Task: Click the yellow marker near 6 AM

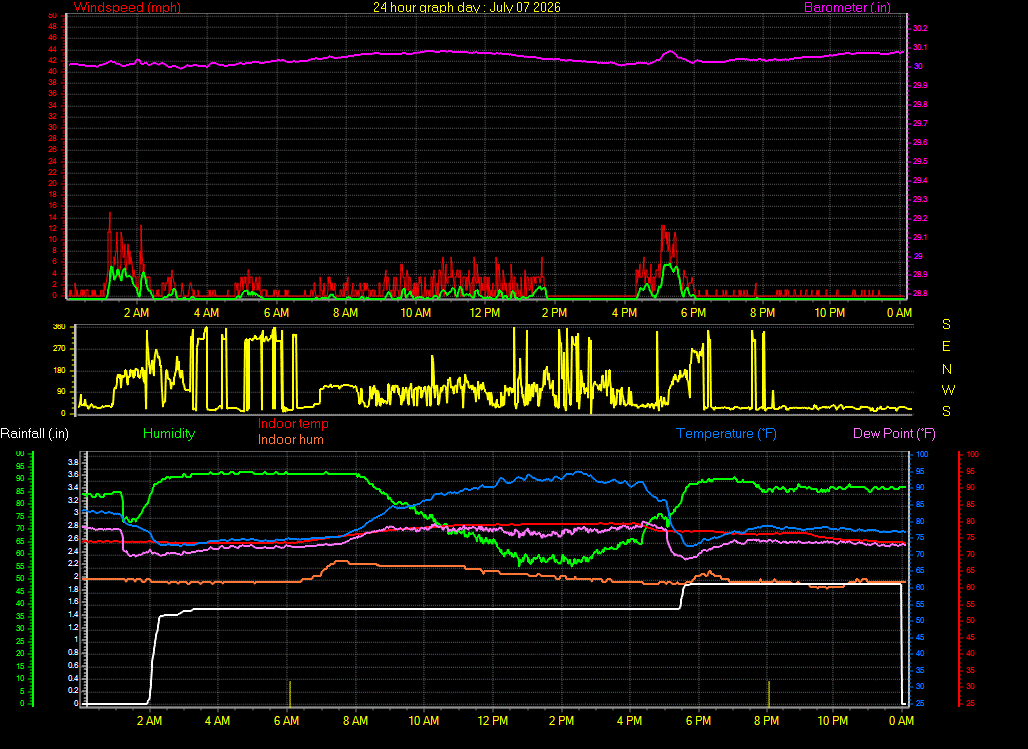Action: pos(290,694)
